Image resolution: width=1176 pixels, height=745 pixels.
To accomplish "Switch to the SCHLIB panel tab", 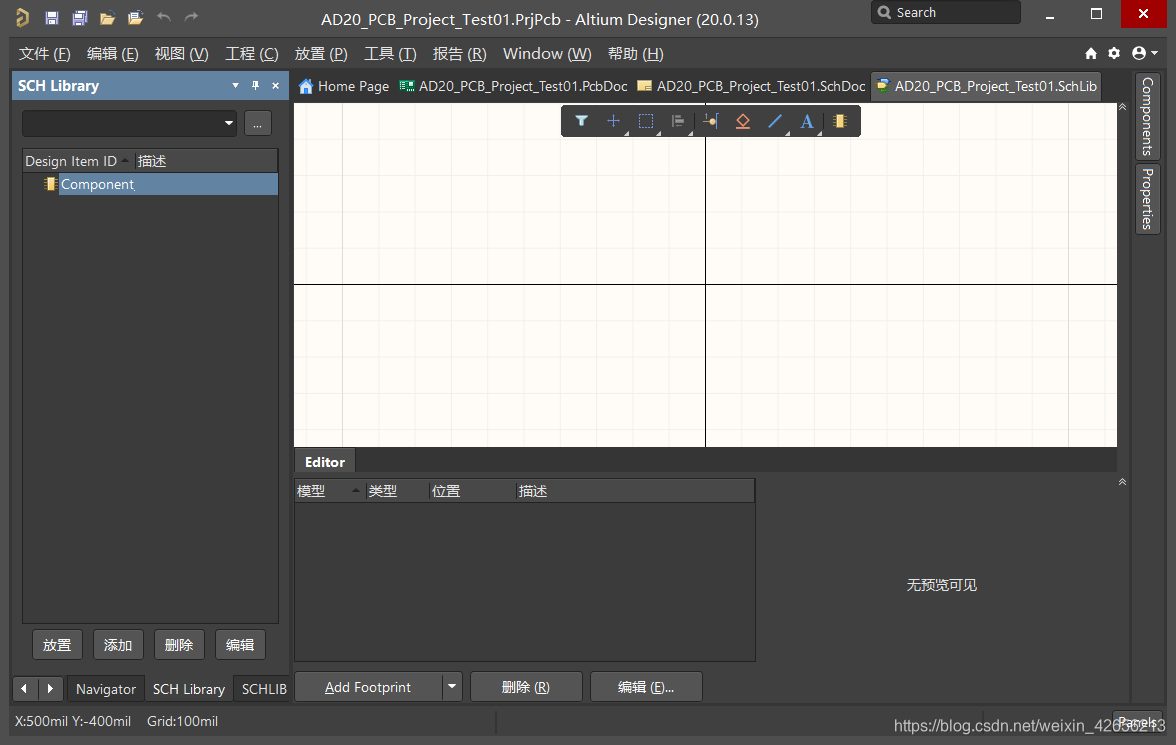I will point(263,689).
